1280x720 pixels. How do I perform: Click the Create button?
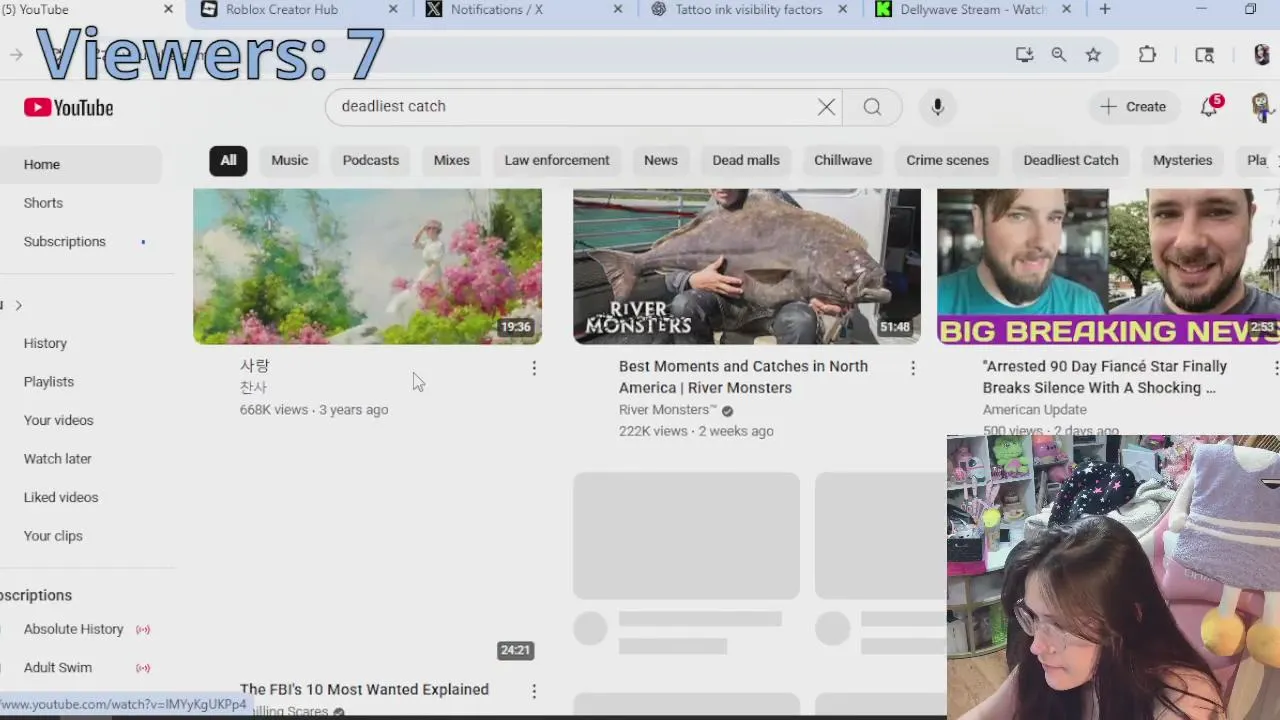point(1133,107)
